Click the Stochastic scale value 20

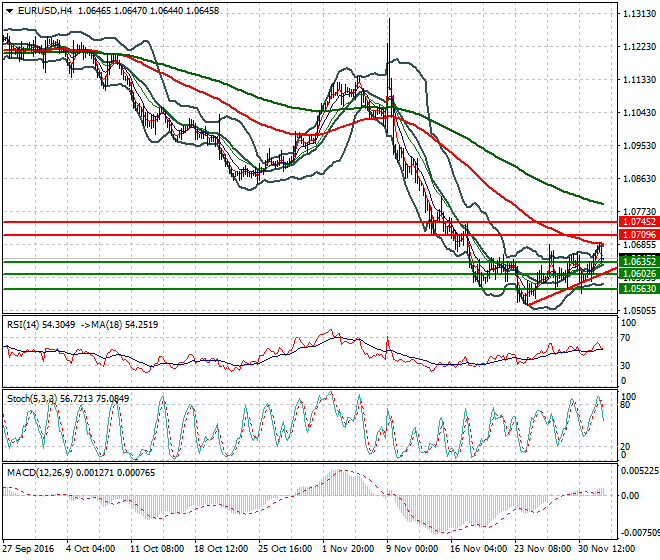click(x=625, y=446)
